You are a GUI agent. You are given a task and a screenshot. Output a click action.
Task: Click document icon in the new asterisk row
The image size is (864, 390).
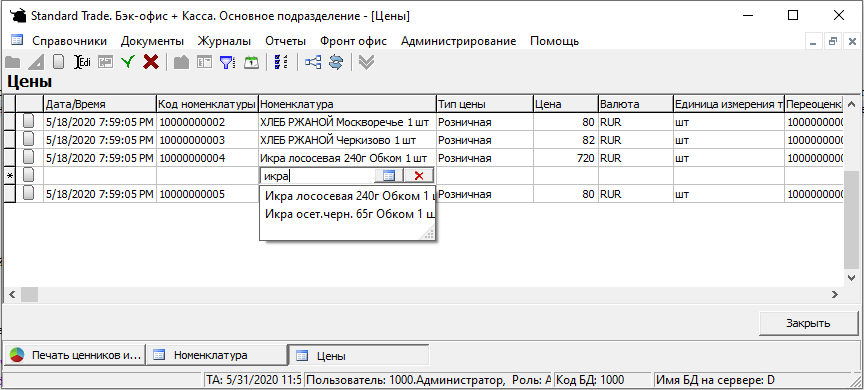pos(29,176)
